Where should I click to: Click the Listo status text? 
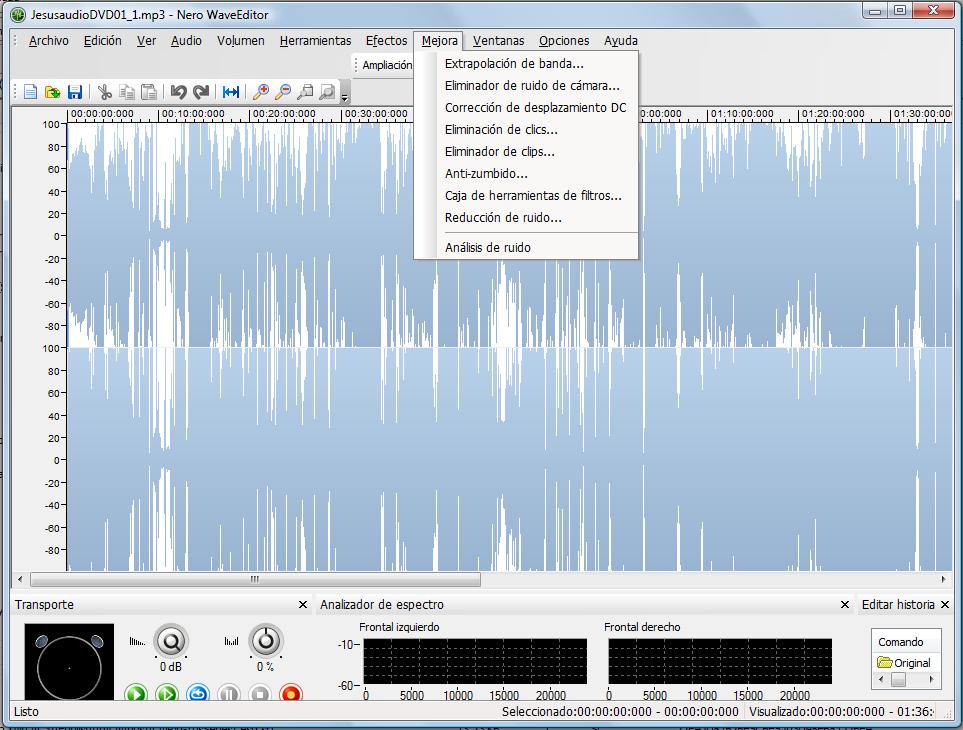click(x=26, y=712)
